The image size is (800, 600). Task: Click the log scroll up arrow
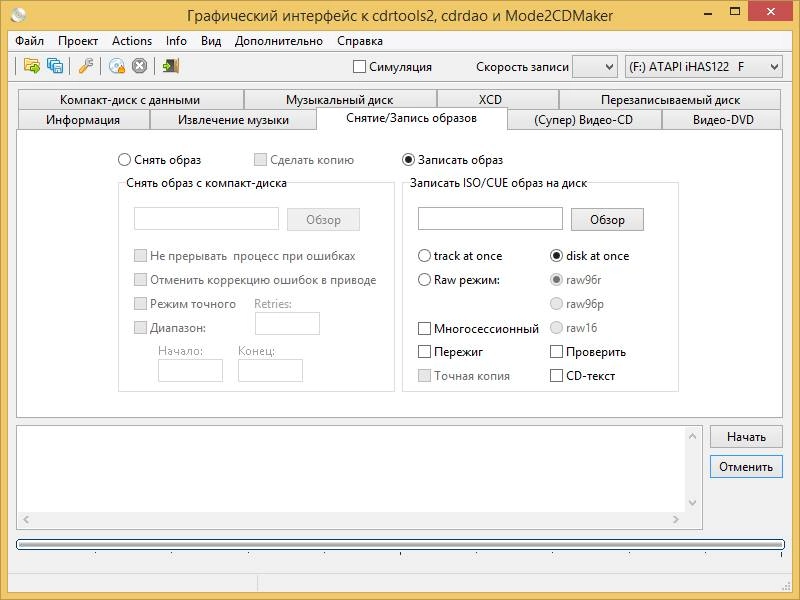(692, 436)
